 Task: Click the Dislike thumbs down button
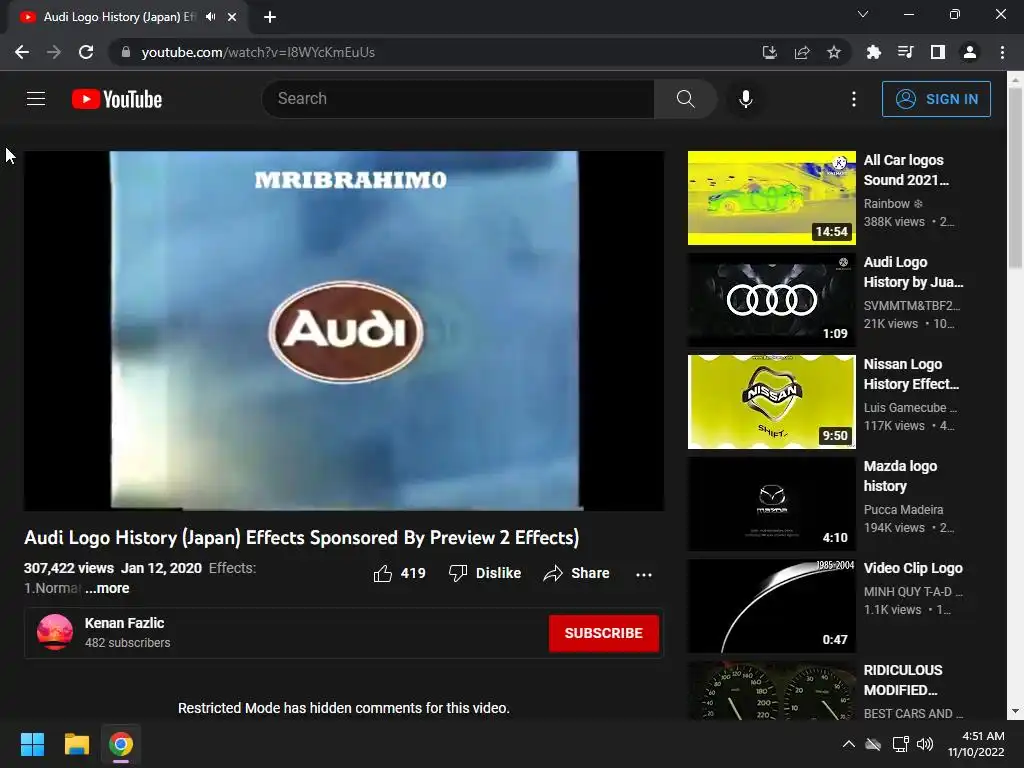point(485,573)
